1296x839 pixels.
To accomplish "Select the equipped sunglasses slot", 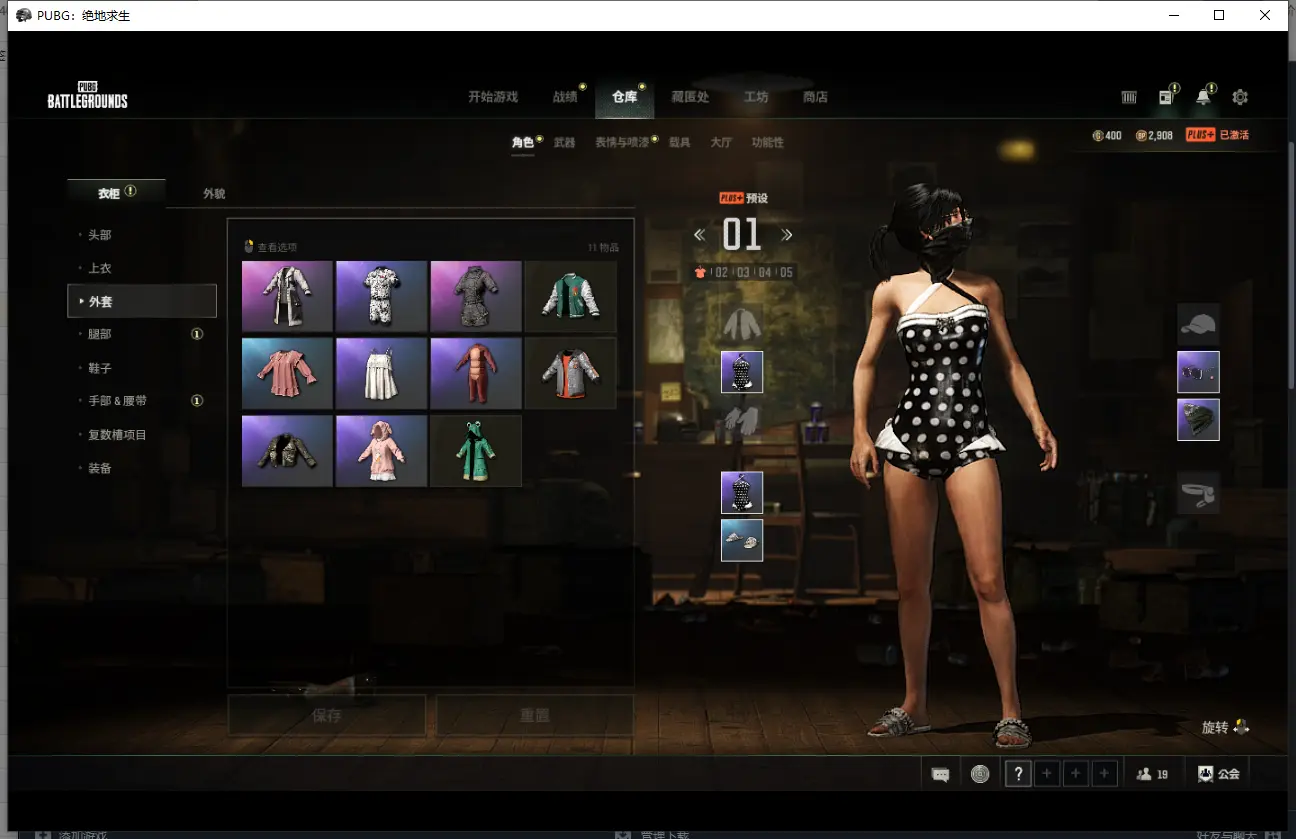I will point(1198,372).
